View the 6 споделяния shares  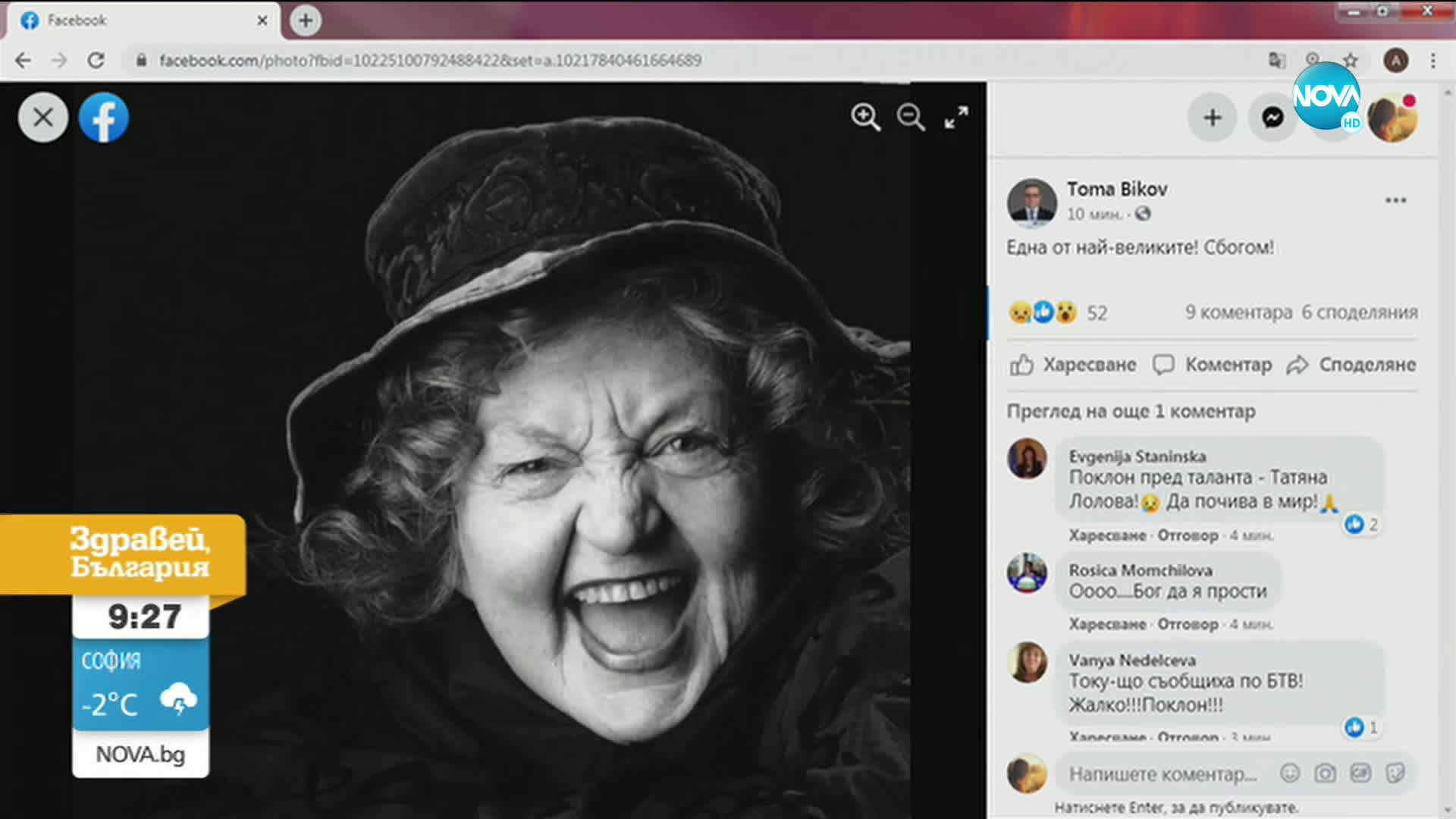click(x=1360, y=312)
